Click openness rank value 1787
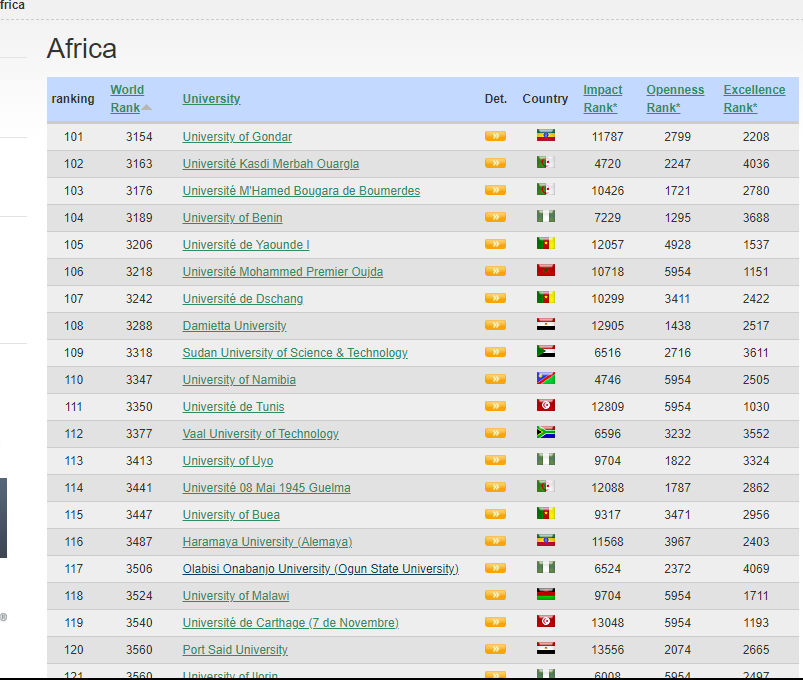 [x=678, y=488]
